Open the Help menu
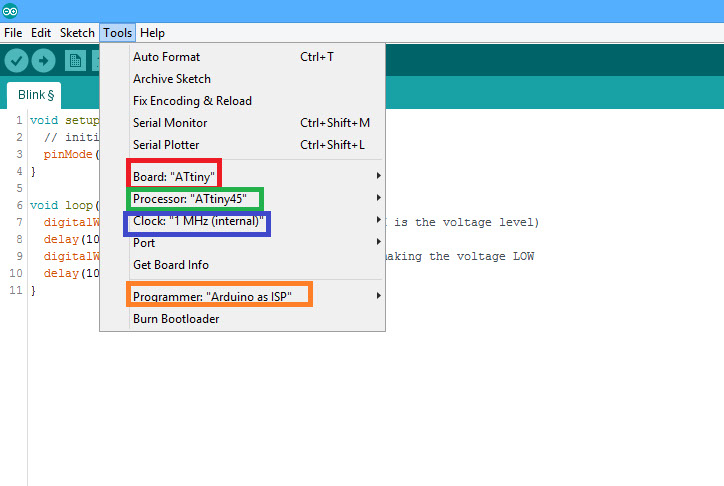The width and height of the screenshot is (724, 486). 152,33
